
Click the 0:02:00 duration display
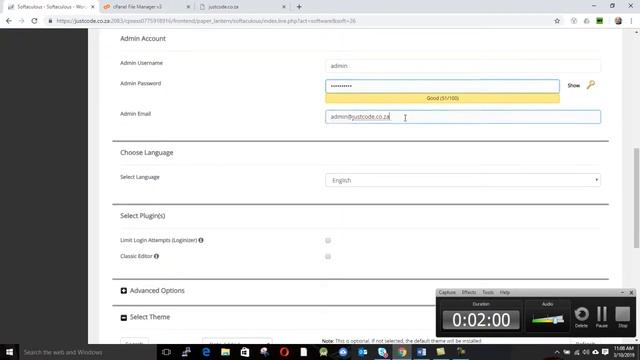click(x=481, y=320)
